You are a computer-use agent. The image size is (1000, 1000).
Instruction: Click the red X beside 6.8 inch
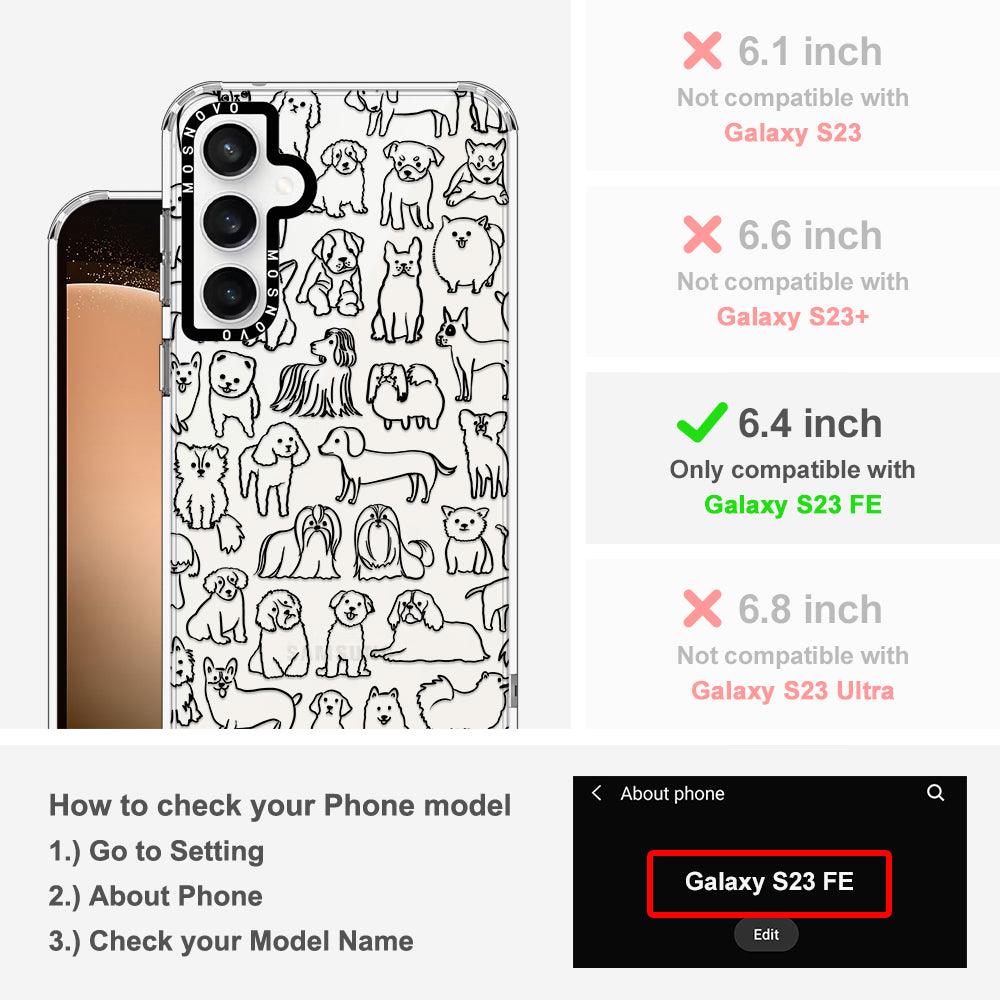pos(702,608)
